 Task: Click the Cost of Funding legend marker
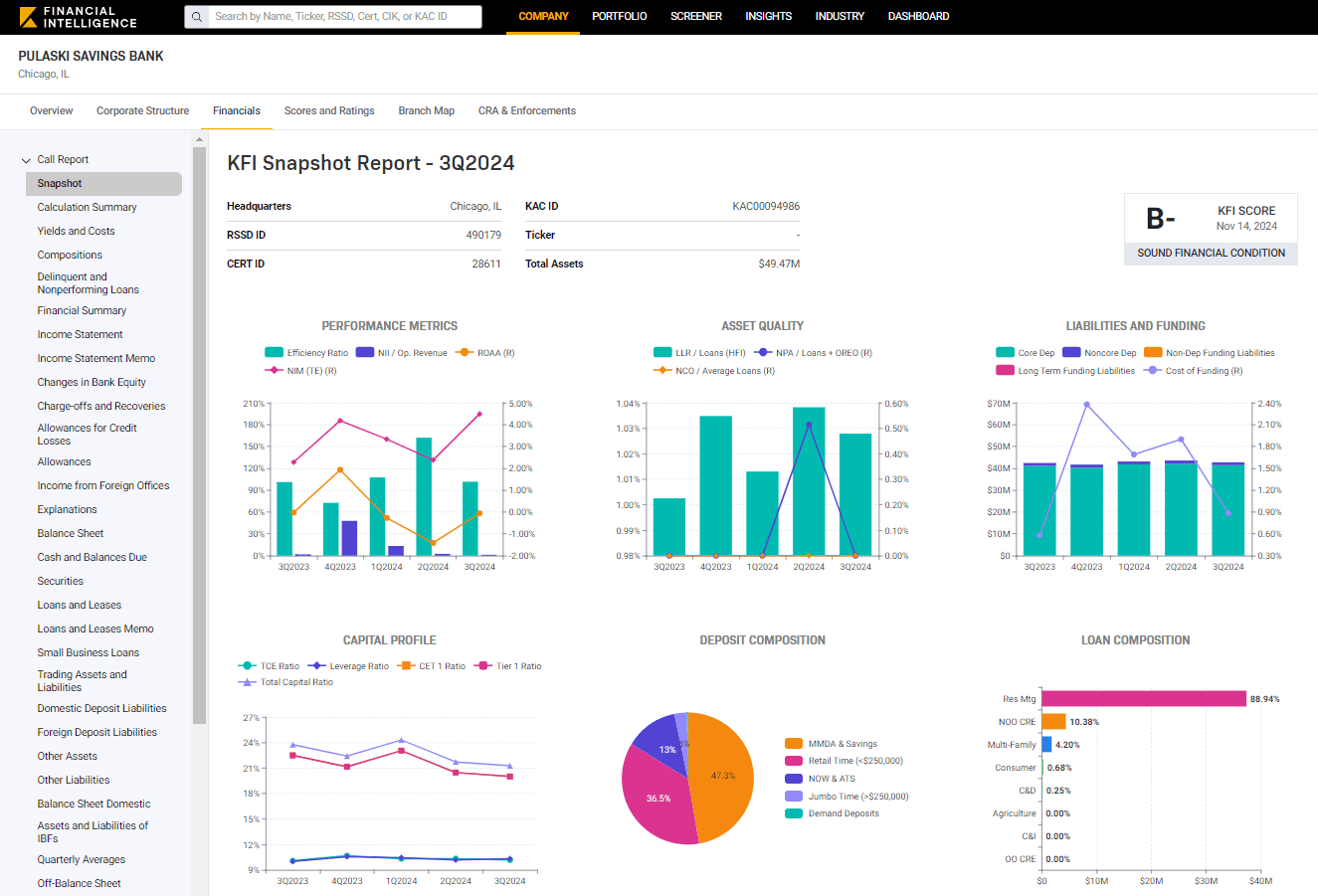(x=1153, y=371)
